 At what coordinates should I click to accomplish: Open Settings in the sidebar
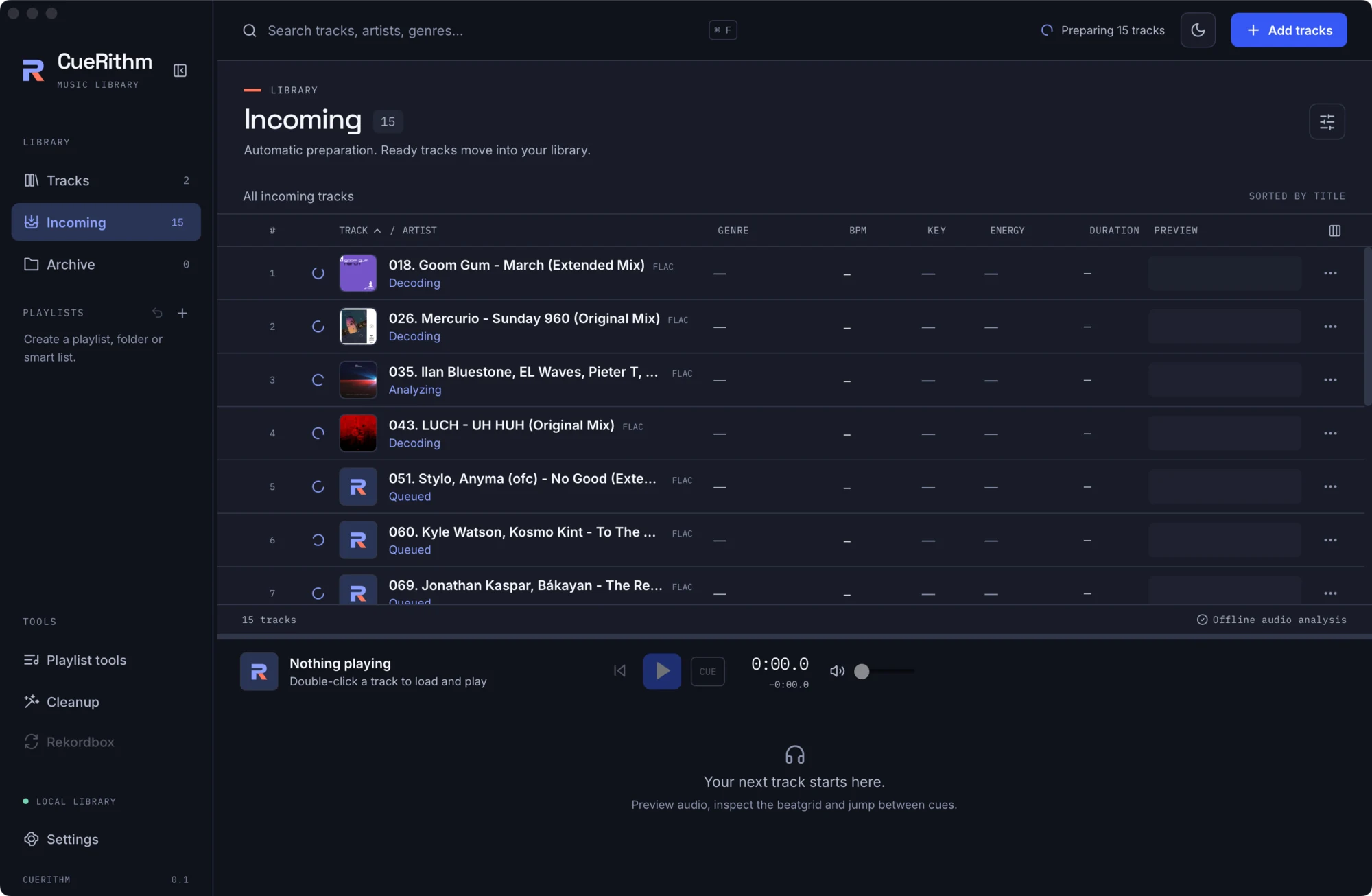[106, 839]
